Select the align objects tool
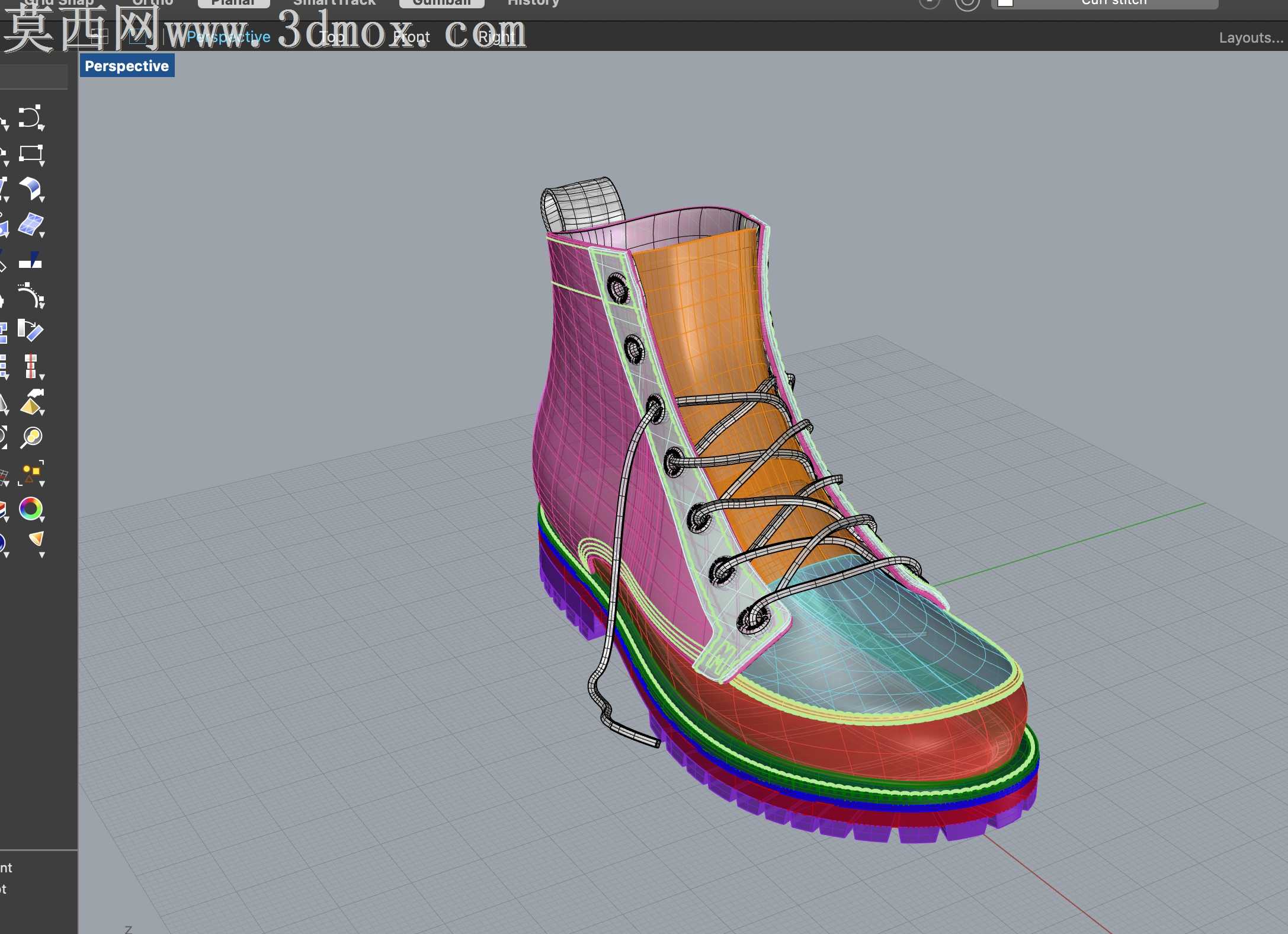 coord(30,366)
